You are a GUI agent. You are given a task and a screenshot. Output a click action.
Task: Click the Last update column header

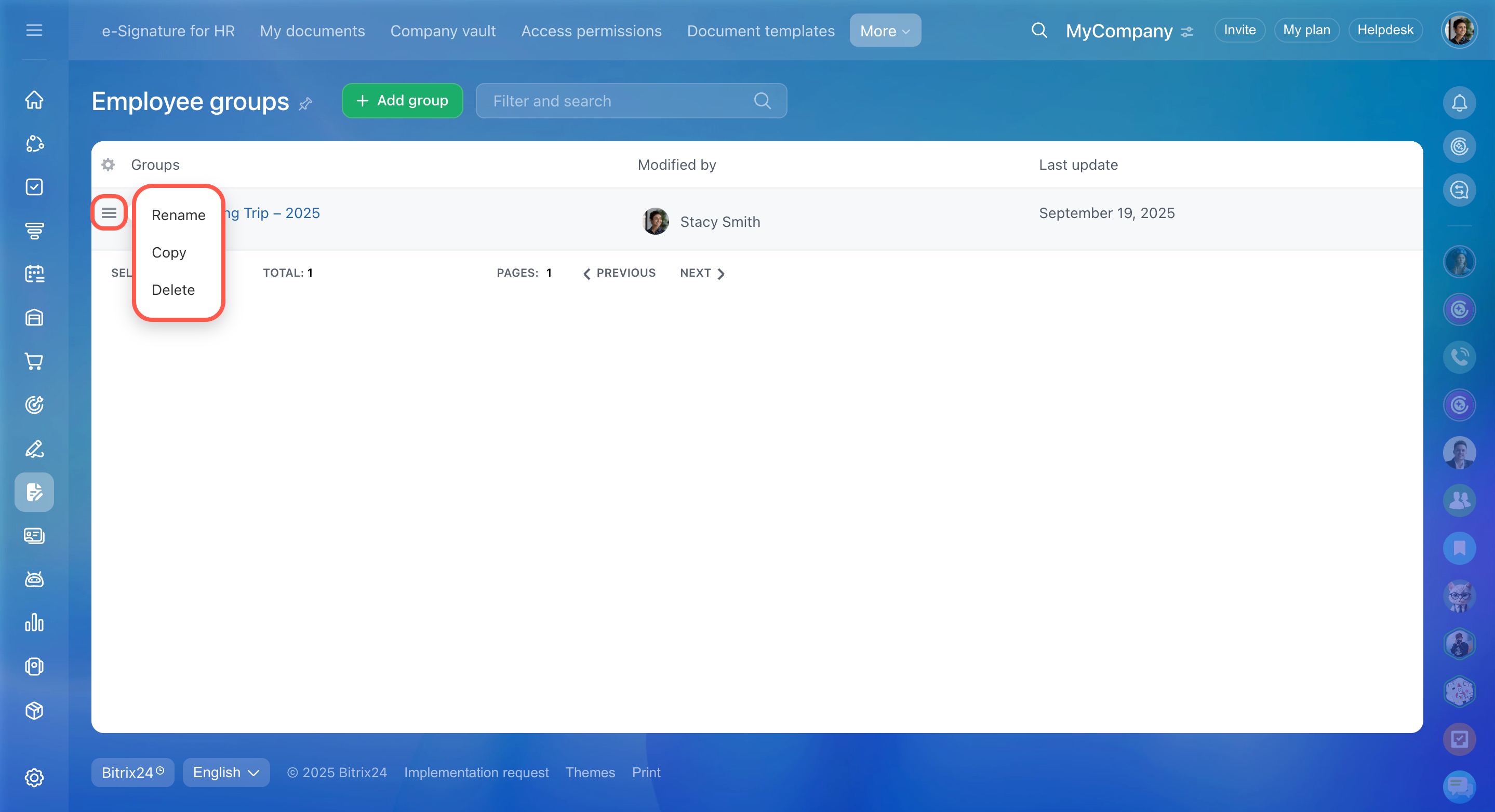[1078, 165]
